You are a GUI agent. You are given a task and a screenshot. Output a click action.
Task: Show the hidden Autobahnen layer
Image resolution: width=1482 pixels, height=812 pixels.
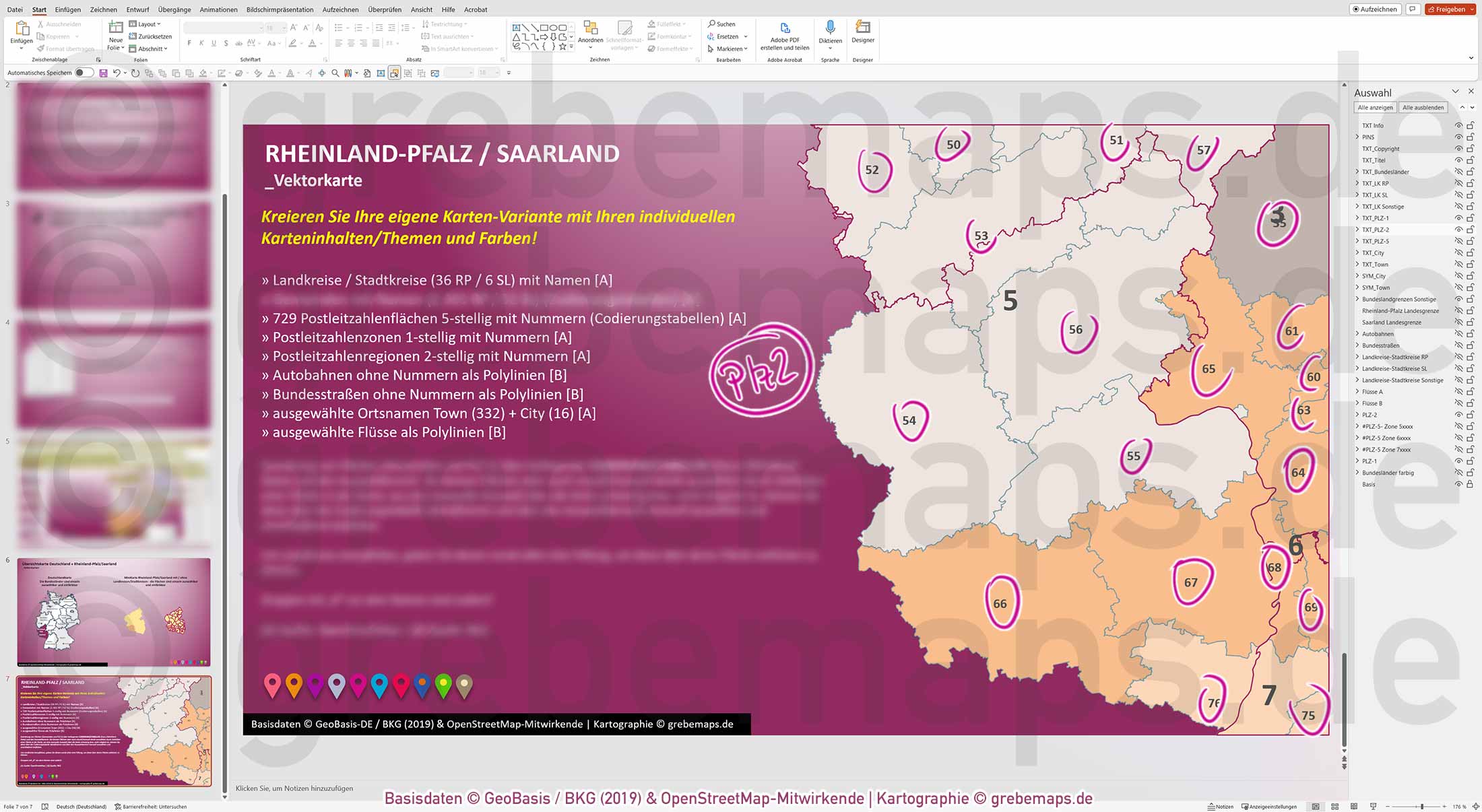[x=1458, y=333]
